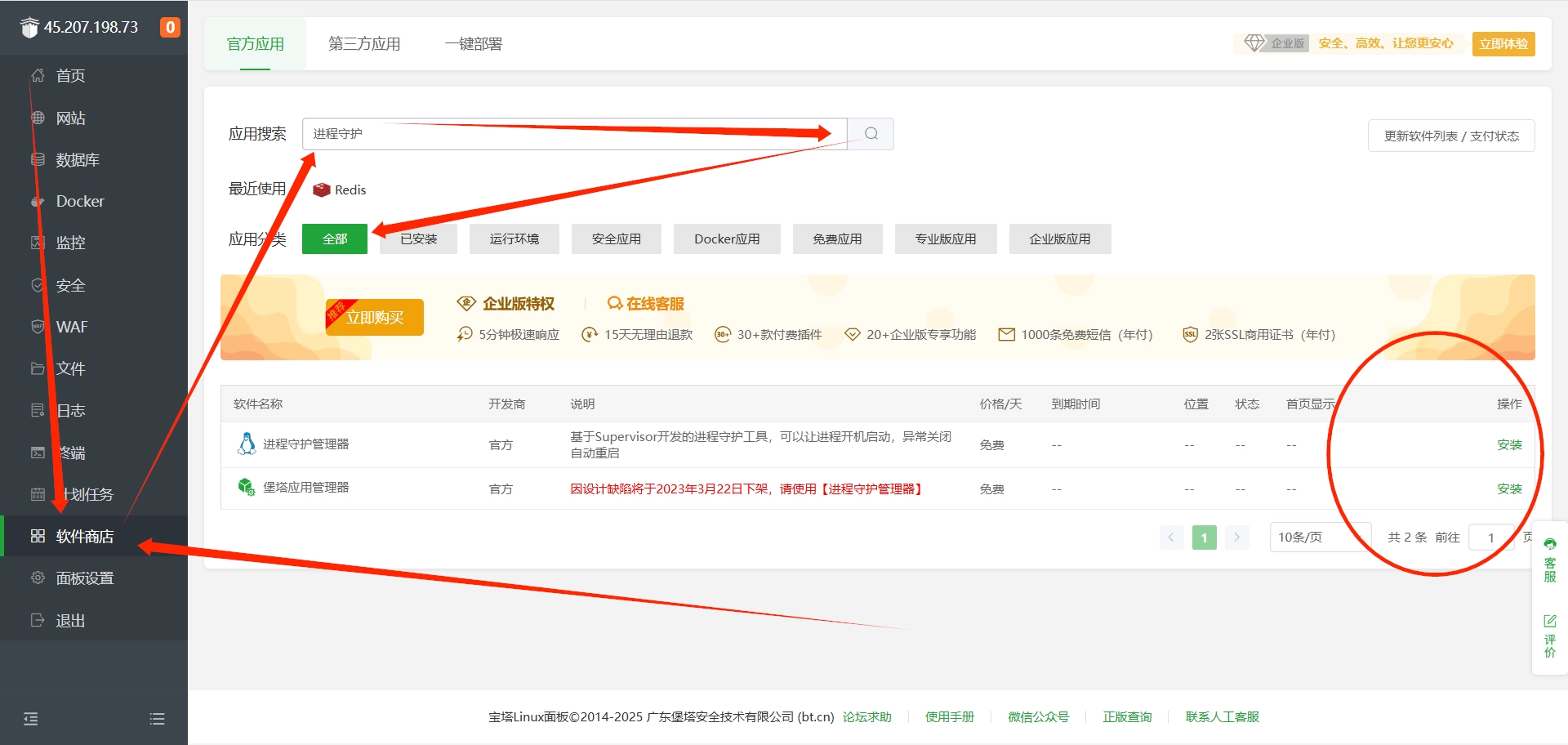Open the 终端 terminal icon in sidebar
This screenshot has width=1568, height=745.
point(38,453)
